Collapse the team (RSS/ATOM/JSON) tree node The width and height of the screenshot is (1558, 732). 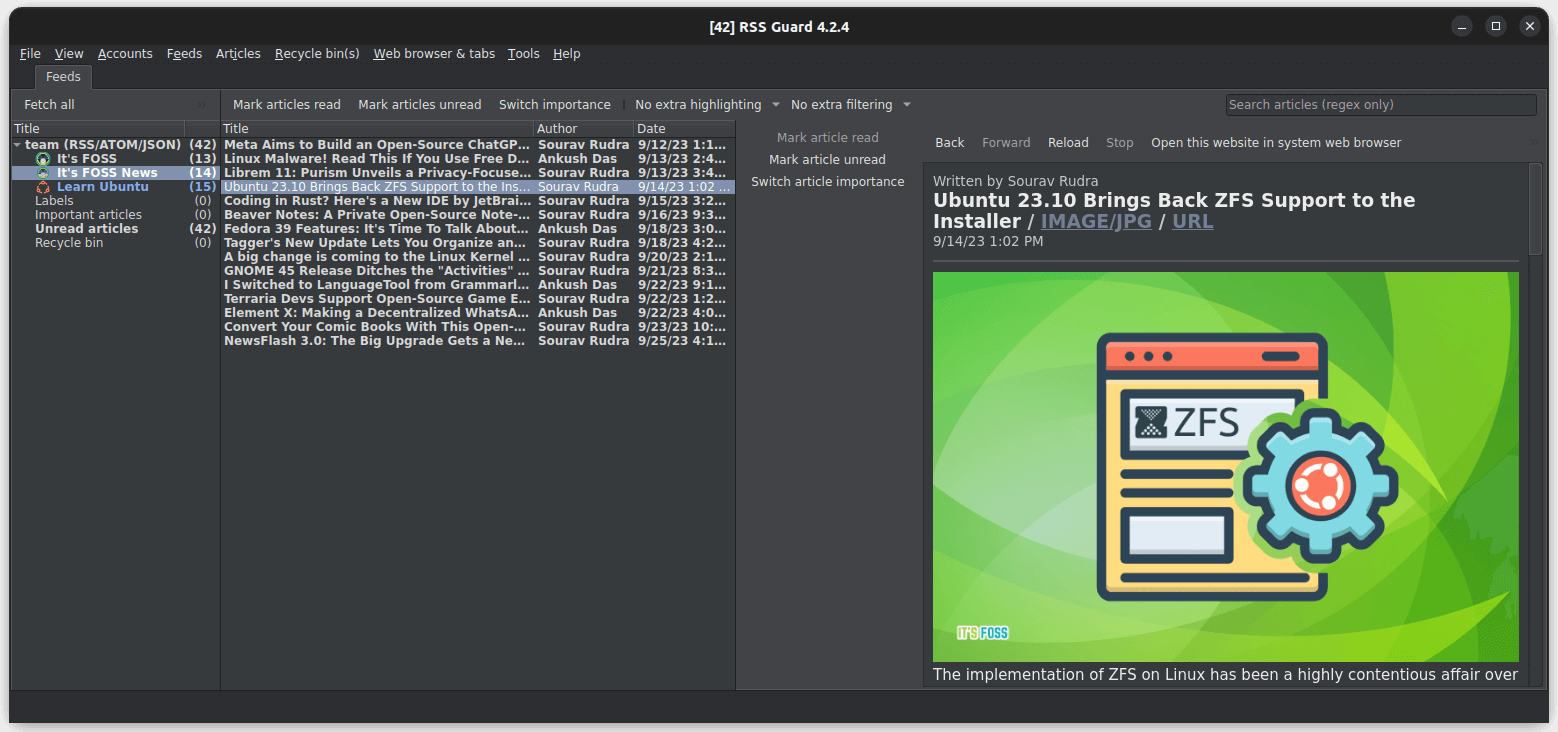[x=17, y=143]
